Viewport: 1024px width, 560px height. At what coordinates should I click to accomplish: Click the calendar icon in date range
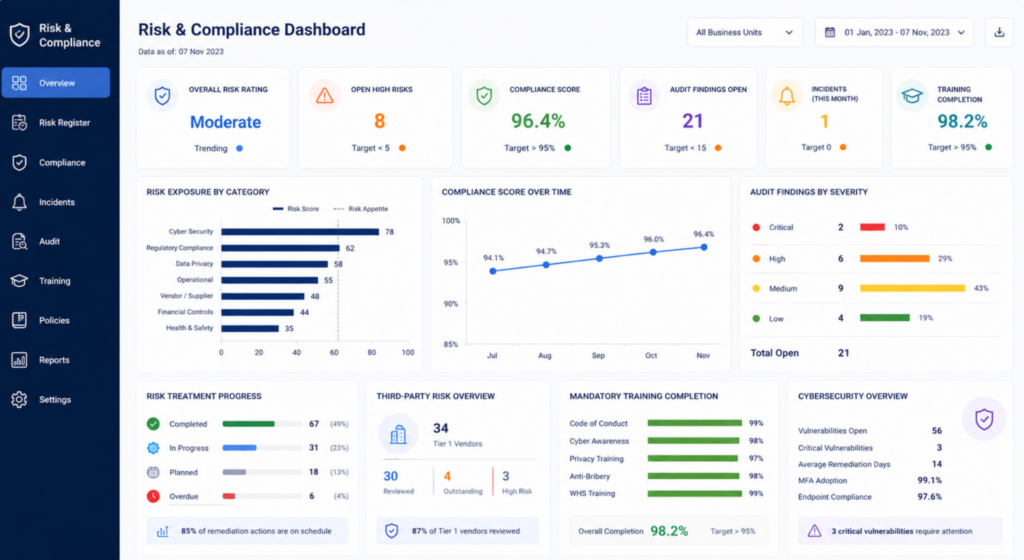(x=830, y=32)
